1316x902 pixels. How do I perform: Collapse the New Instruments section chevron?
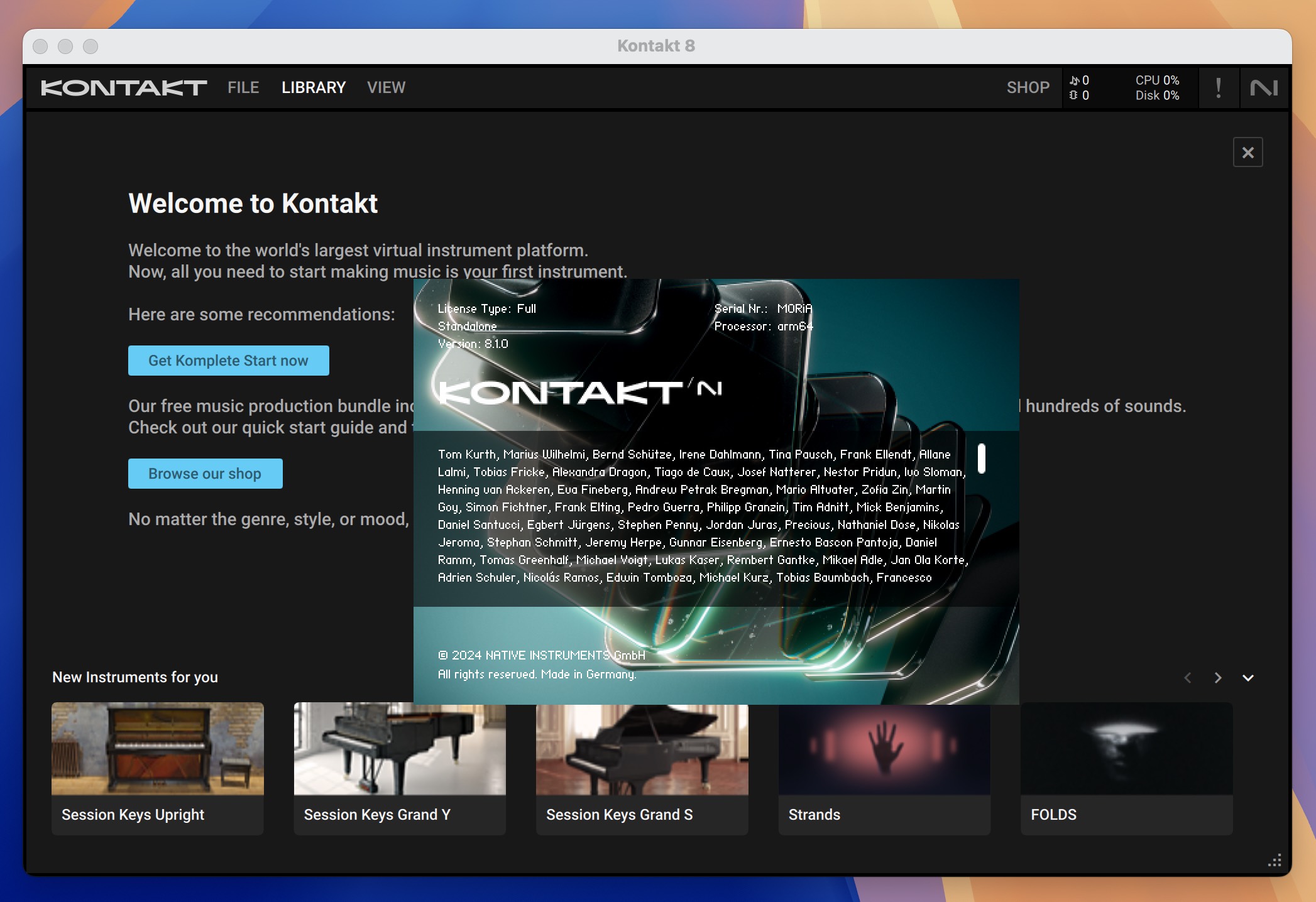(x=1248, y=678)
